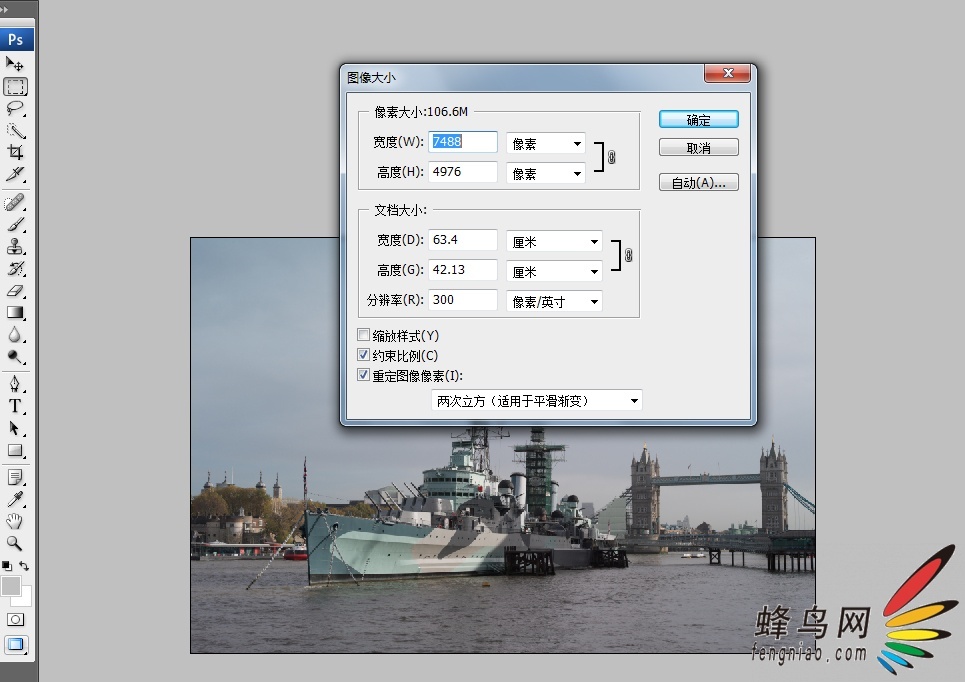
Task: Click the 分辨率 input field
Action: coord(463,300)
